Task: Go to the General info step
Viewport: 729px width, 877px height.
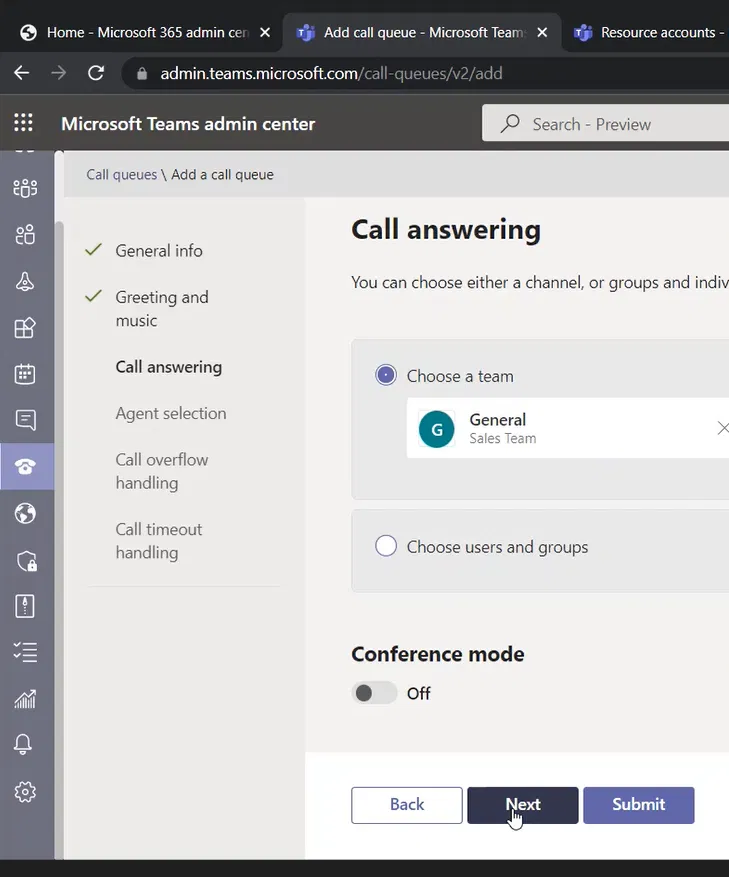Action: pyautogui.click(x=159, y=251)
